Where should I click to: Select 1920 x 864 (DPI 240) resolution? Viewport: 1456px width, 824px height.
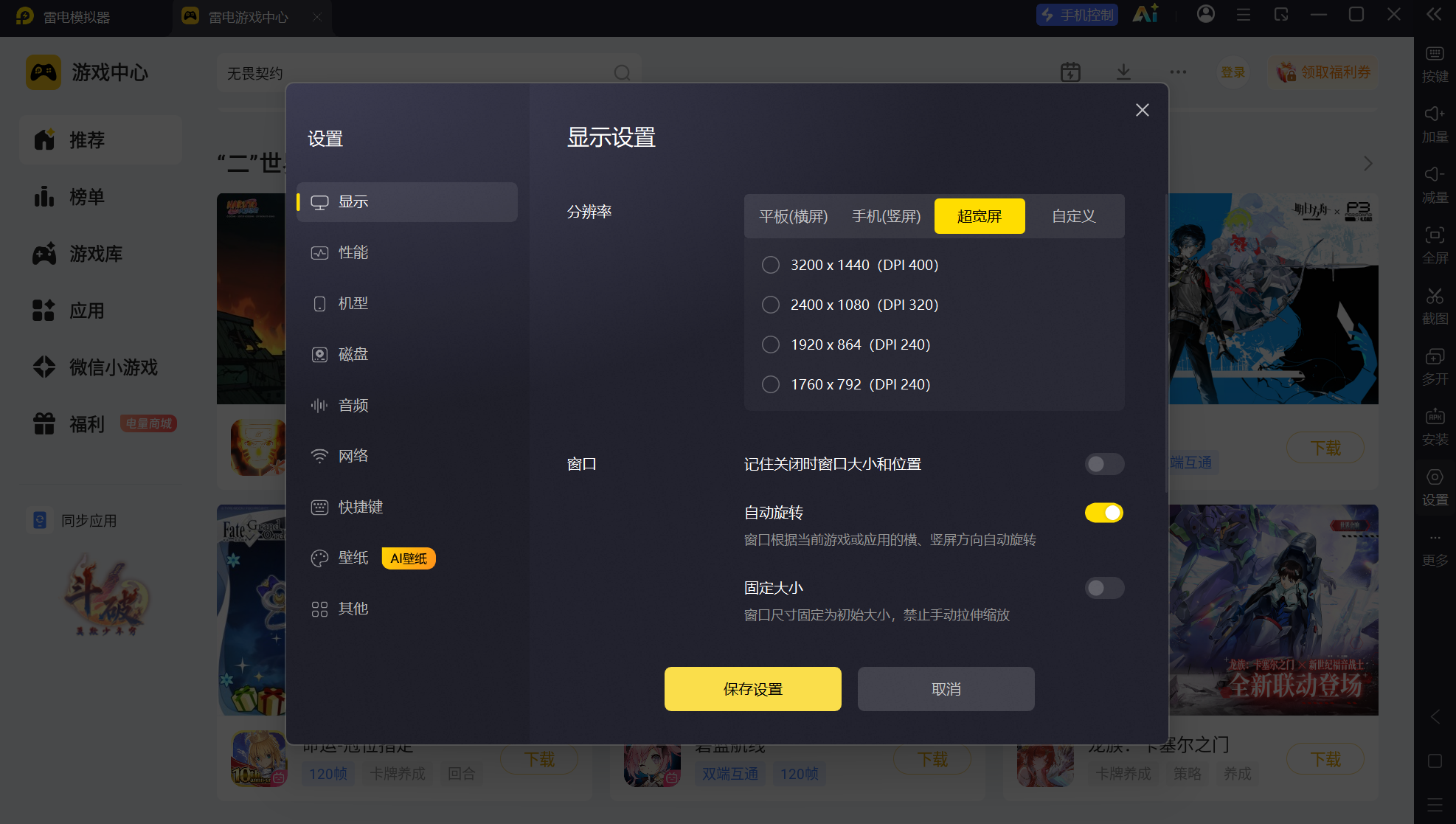(846, 345)
